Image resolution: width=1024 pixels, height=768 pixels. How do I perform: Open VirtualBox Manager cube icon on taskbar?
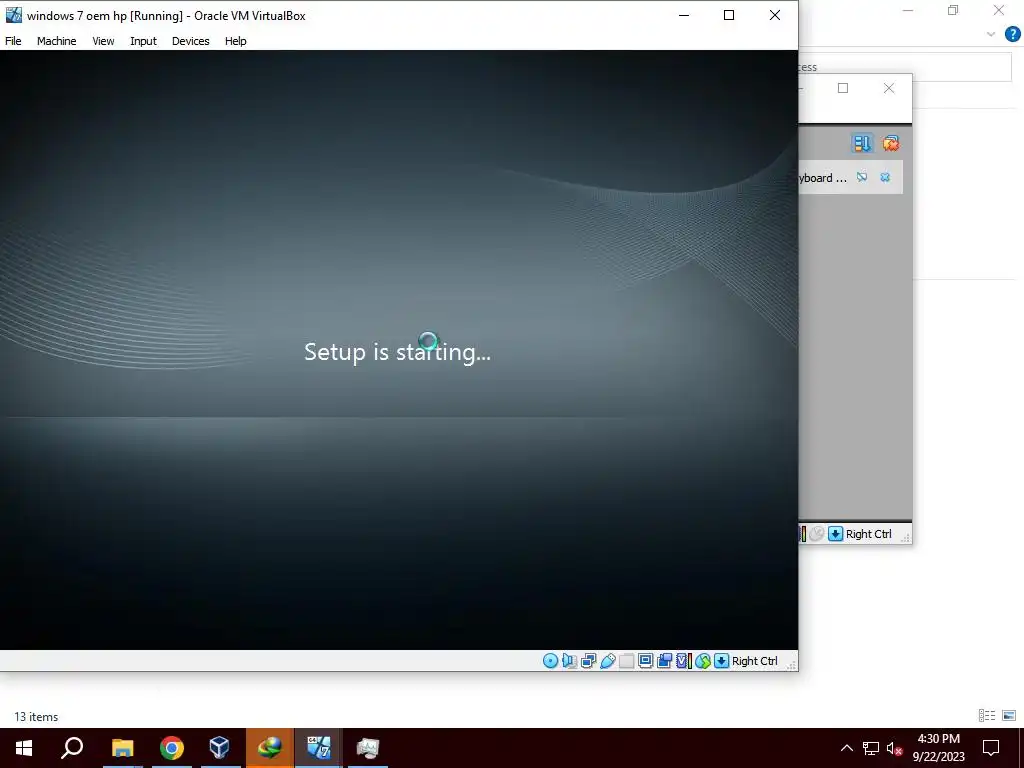(220, 748)
